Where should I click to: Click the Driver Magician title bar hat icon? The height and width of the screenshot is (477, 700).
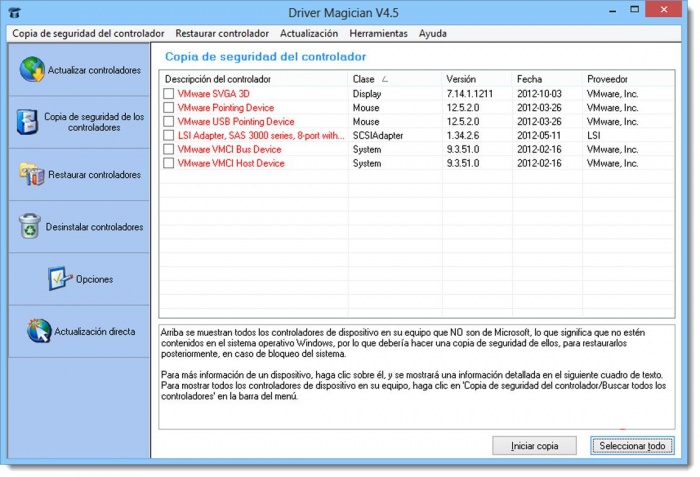tap(14, 12)
